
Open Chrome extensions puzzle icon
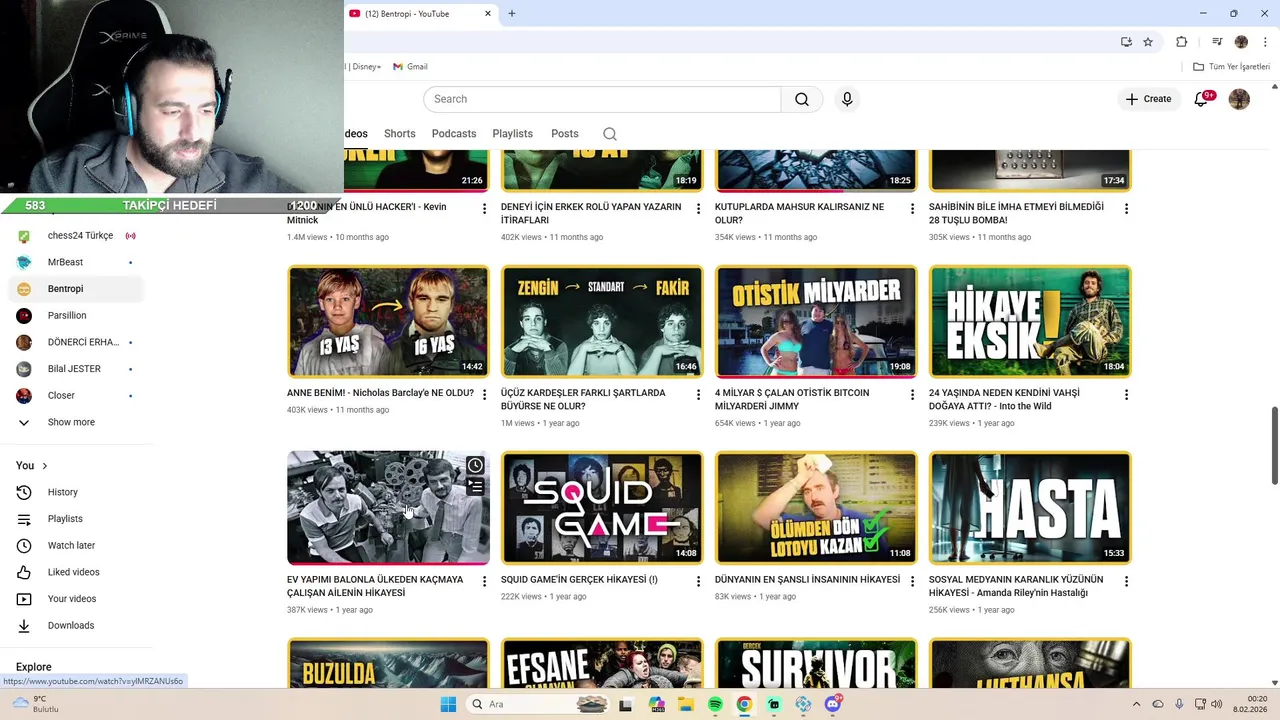tap(1181, 42)
